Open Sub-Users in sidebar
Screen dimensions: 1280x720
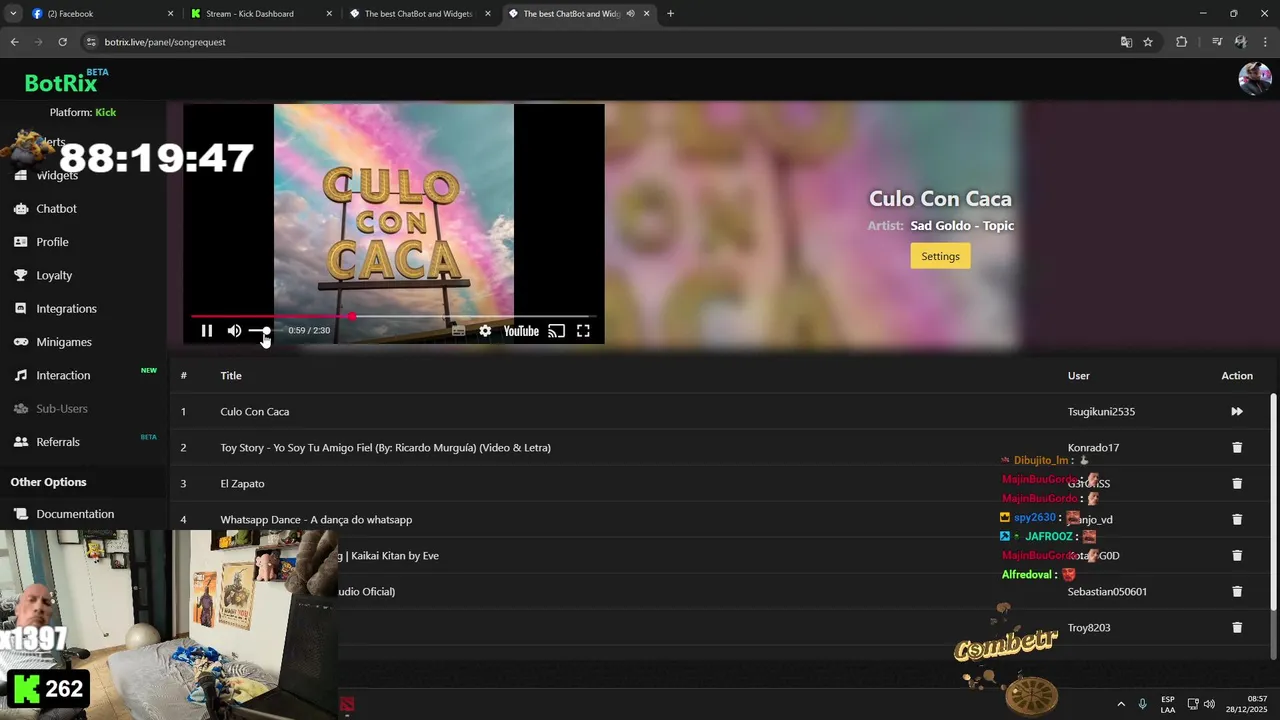click(x=62, y=409)
